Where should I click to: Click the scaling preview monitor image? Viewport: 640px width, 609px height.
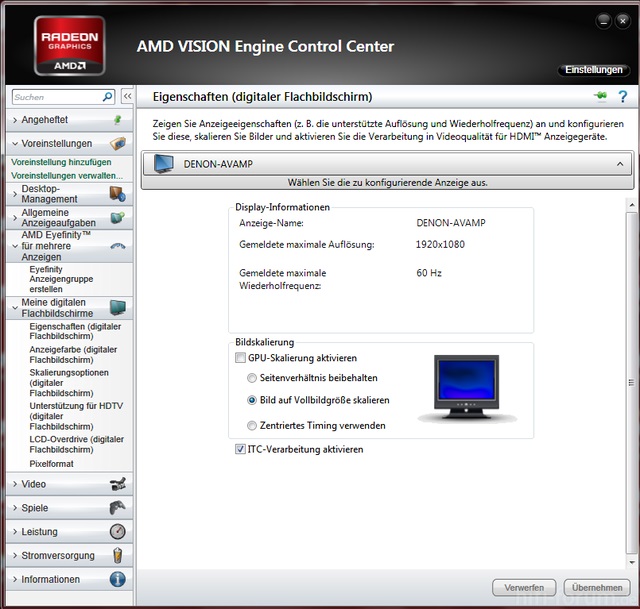pyautogui.click(x=467, y=388)
